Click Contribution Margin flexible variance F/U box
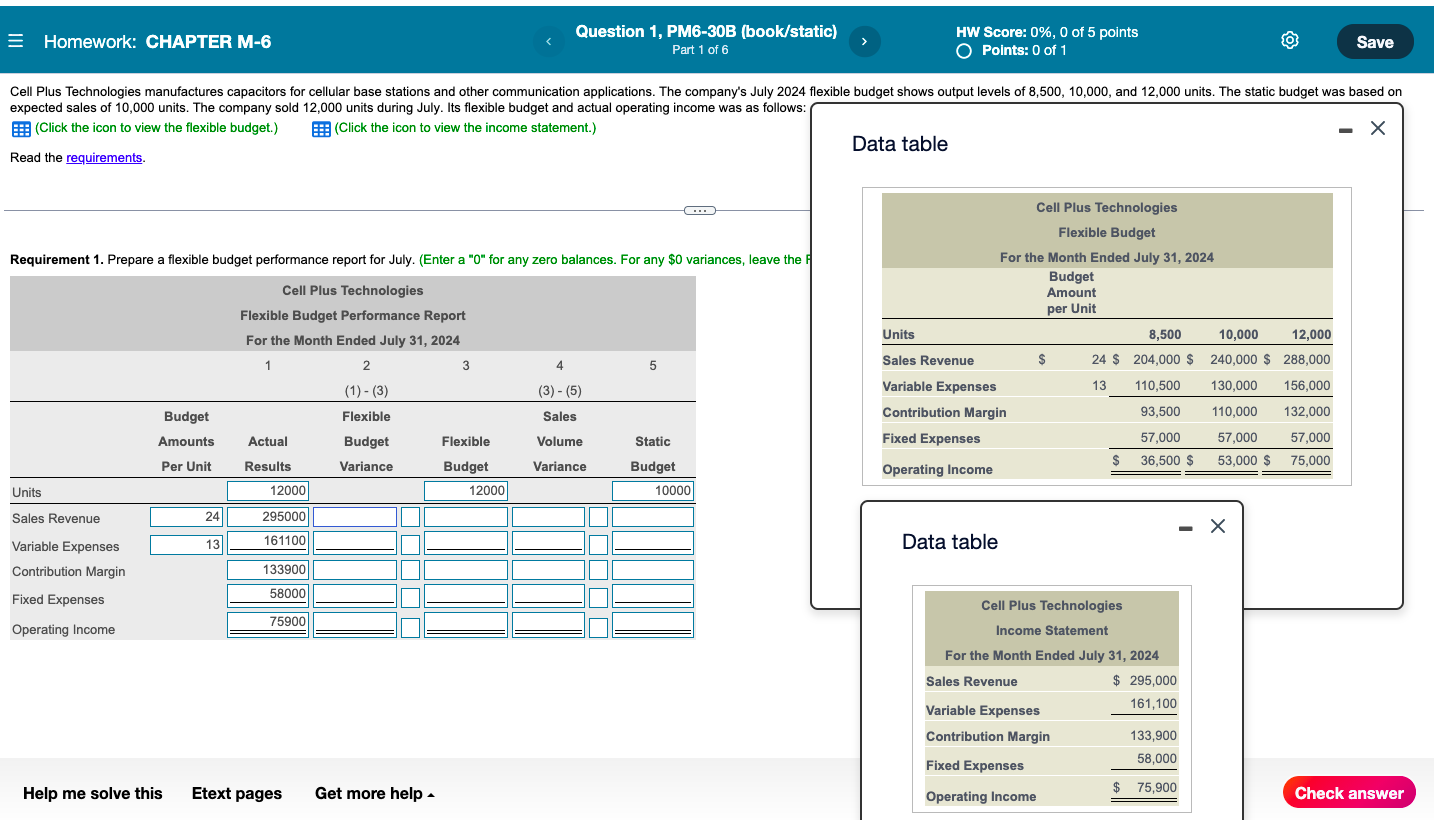1434x820 pixels. [411, 570]
